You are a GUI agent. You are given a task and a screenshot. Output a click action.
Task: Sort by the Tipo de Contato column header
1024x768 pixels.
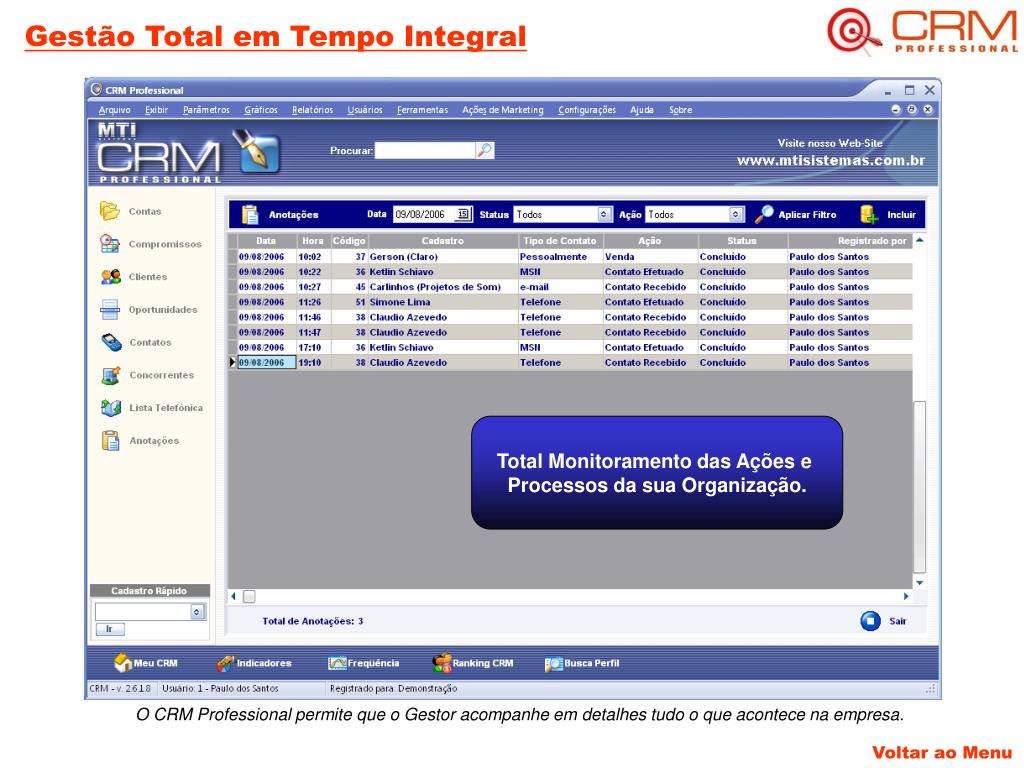click(560, 241)
